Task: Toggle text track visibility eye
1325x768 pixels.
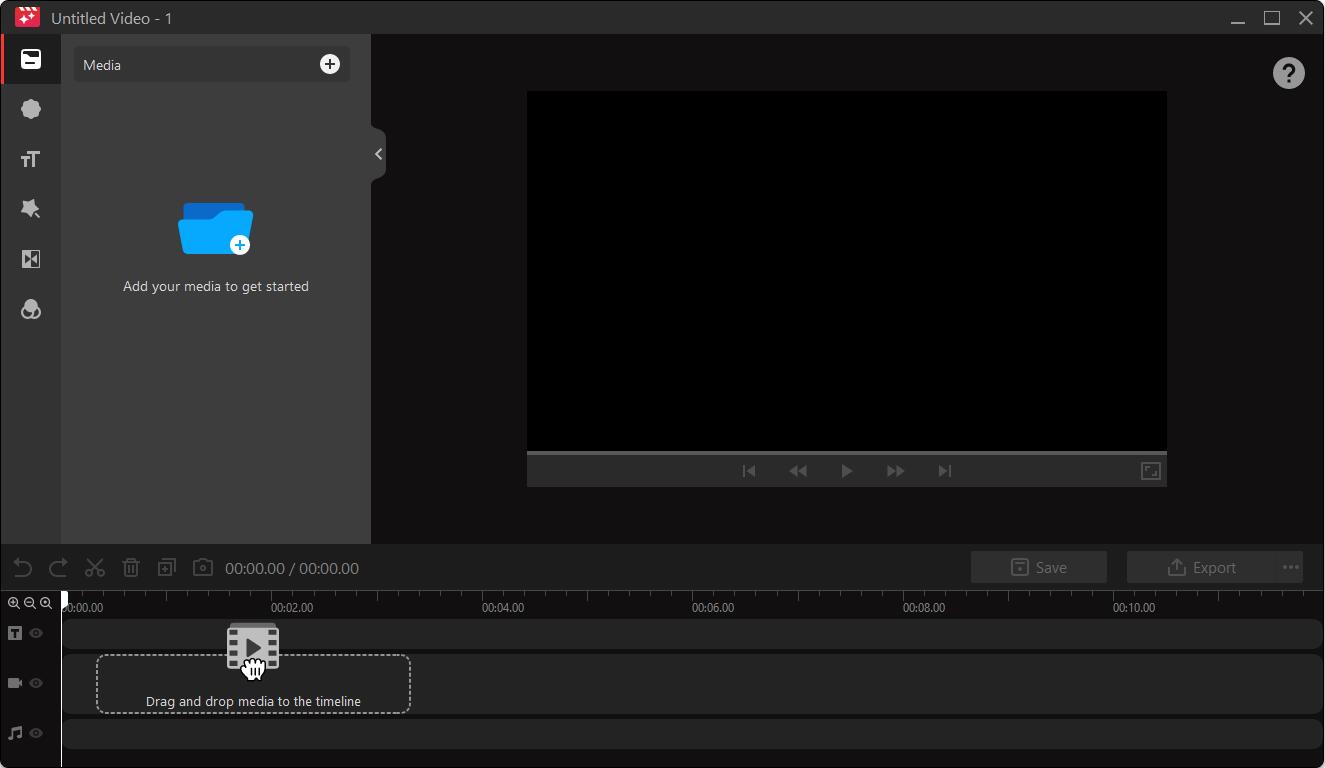Action: tap(36, 633)
